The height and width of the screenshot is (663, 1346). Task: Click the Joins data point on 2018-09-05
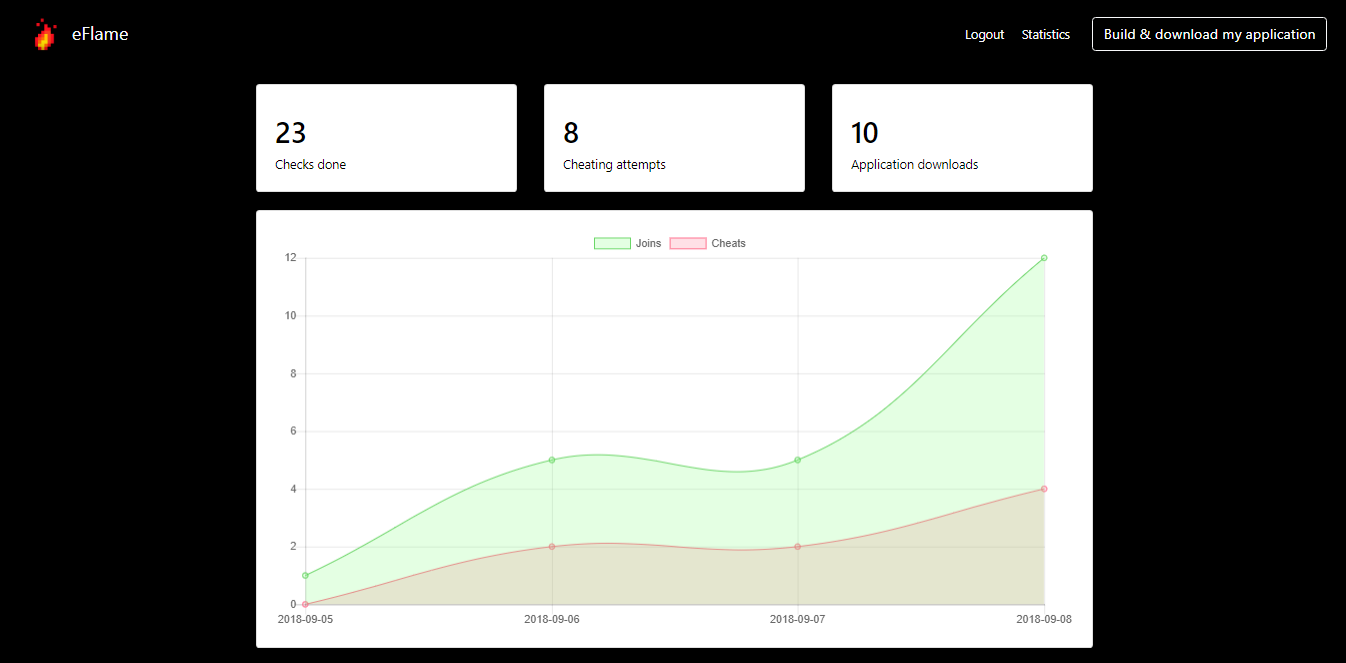[306, 575]
